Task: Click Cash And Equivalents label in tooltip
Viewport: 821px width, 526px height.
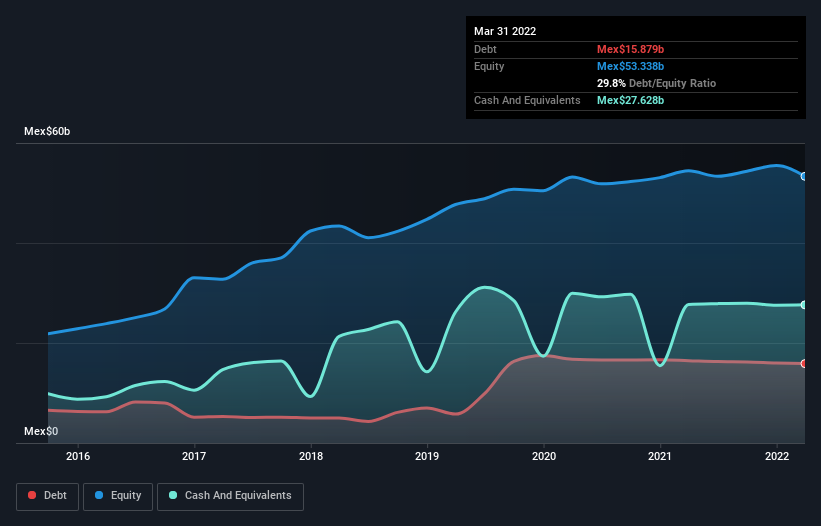Action: [527, 100]
